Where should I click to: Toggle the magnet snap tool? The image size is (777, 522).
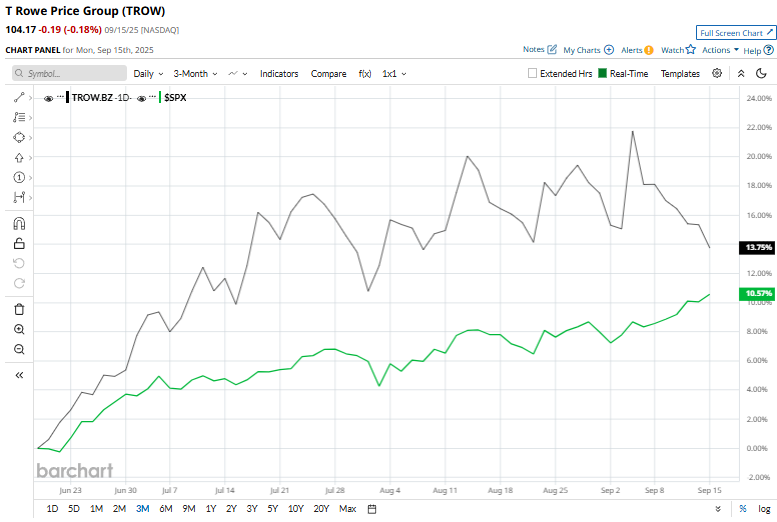pos(19,224)
